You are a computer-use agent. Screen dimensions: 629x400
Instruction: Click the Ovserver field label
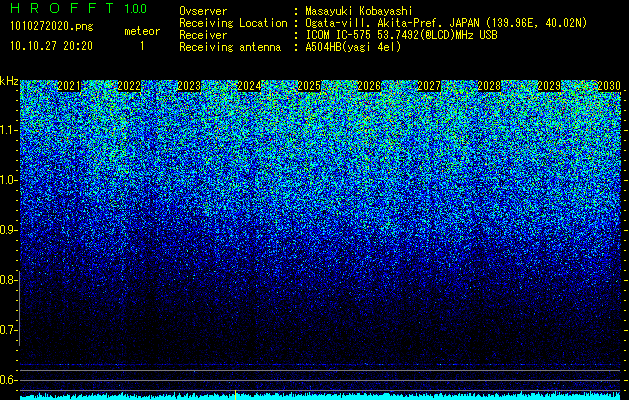(x=203, y=11)
